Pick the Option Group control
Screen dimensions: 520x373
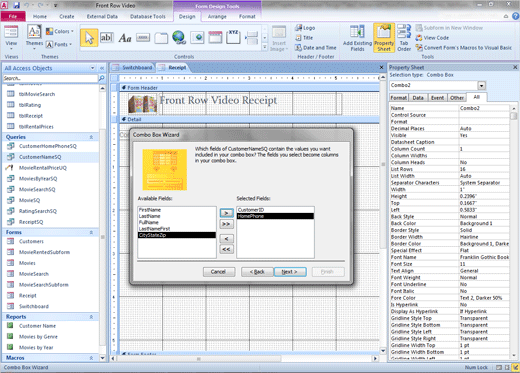pos(233,37)
